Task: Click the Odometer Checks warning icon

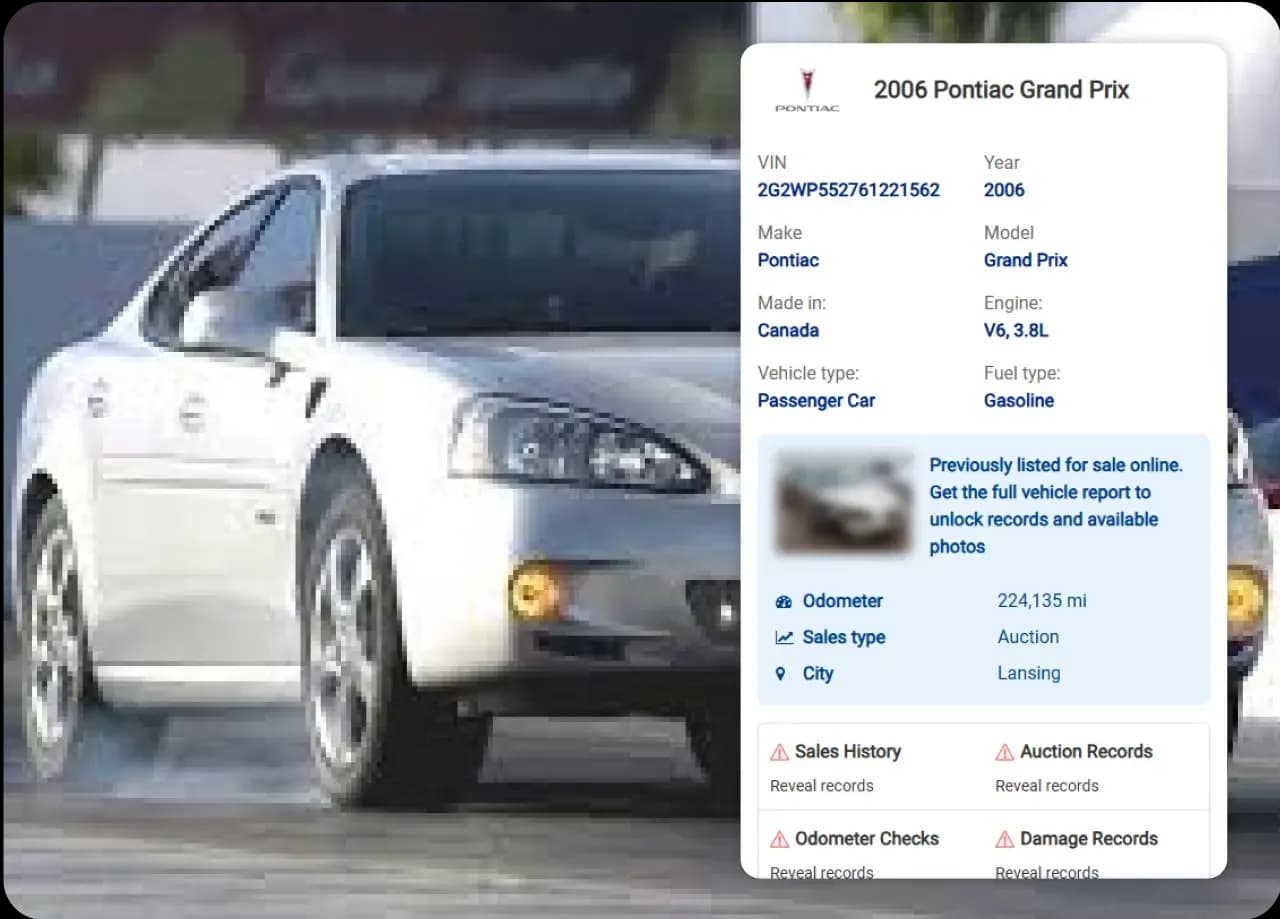Action: click(x=779, y=840)
